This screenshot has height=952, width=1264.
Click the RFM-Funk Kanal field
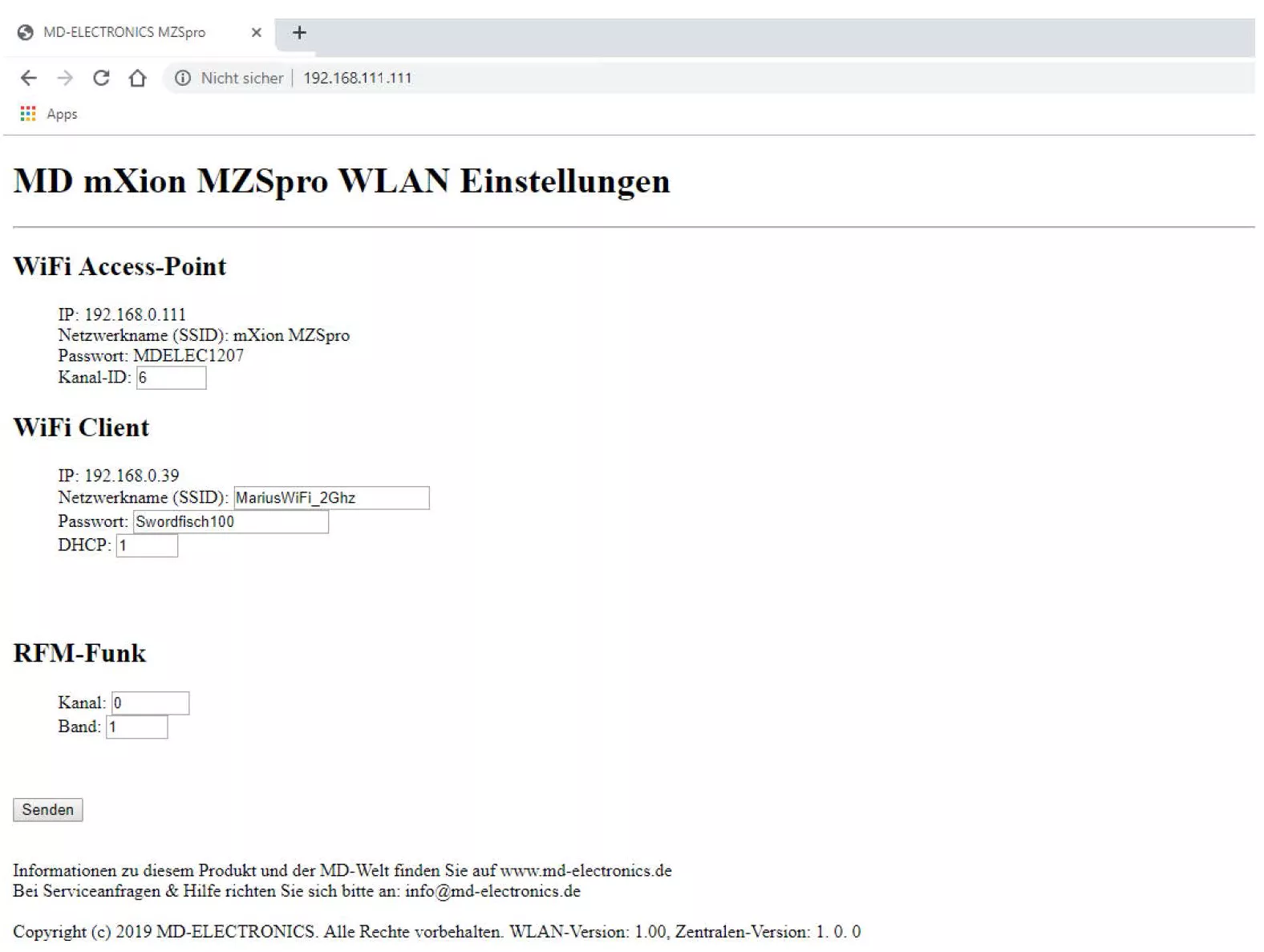pos(150,703)
